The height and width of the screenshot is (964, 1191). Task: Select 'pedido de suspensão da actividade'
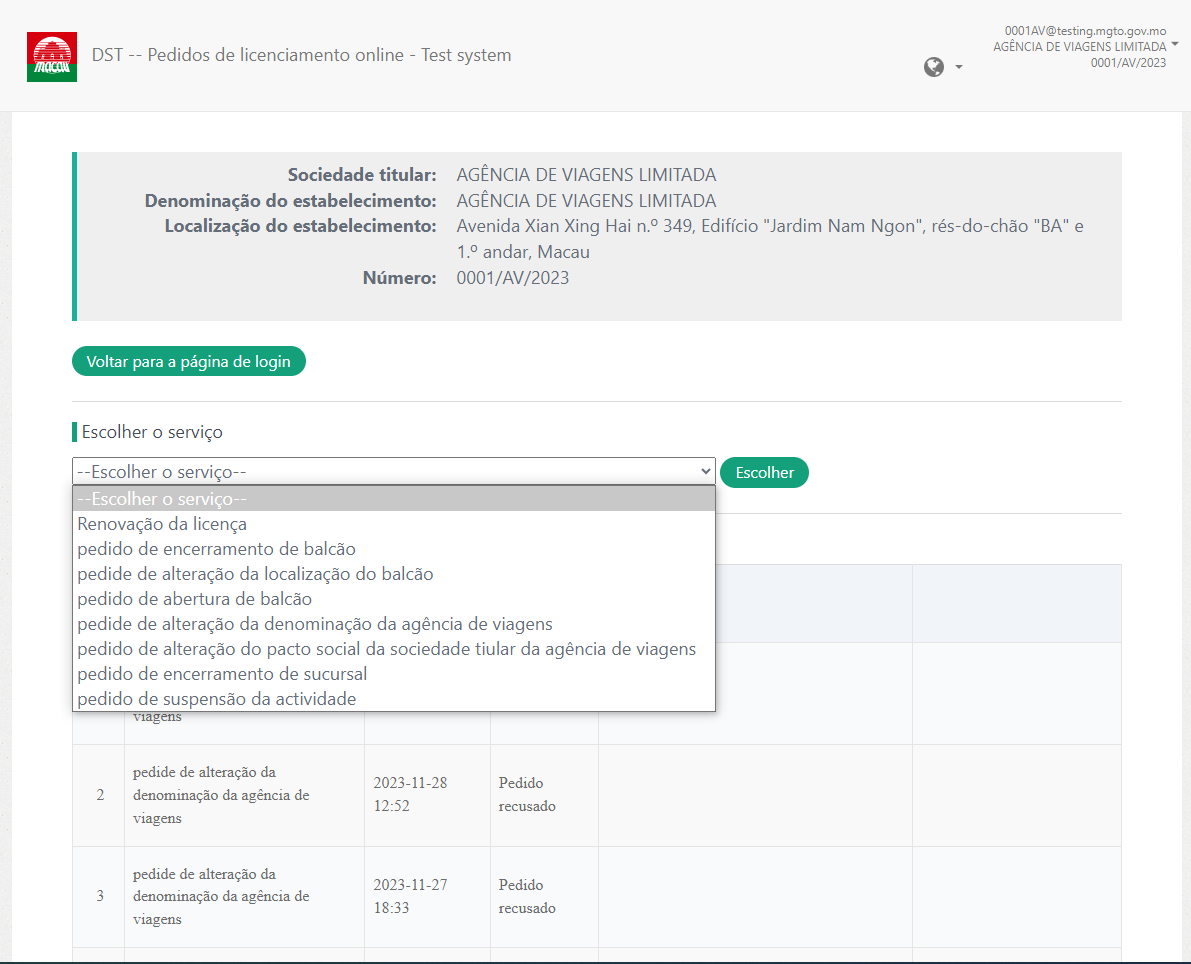[x=217, y=699]
